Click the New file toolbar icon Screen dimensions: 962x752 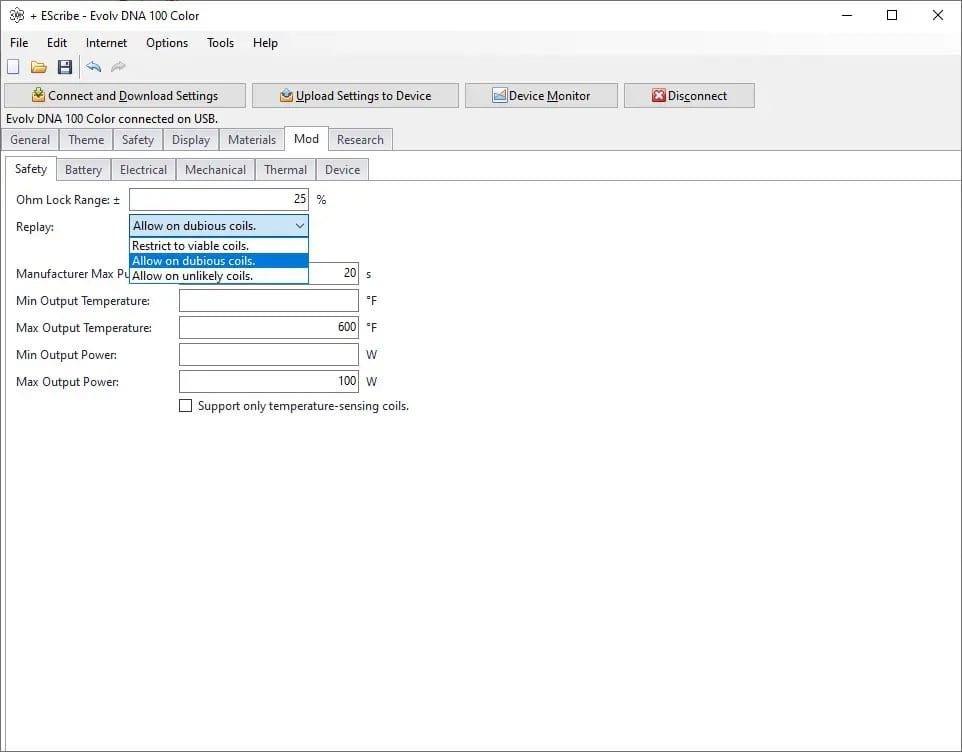pyautogui.click(x=13, y=67)
